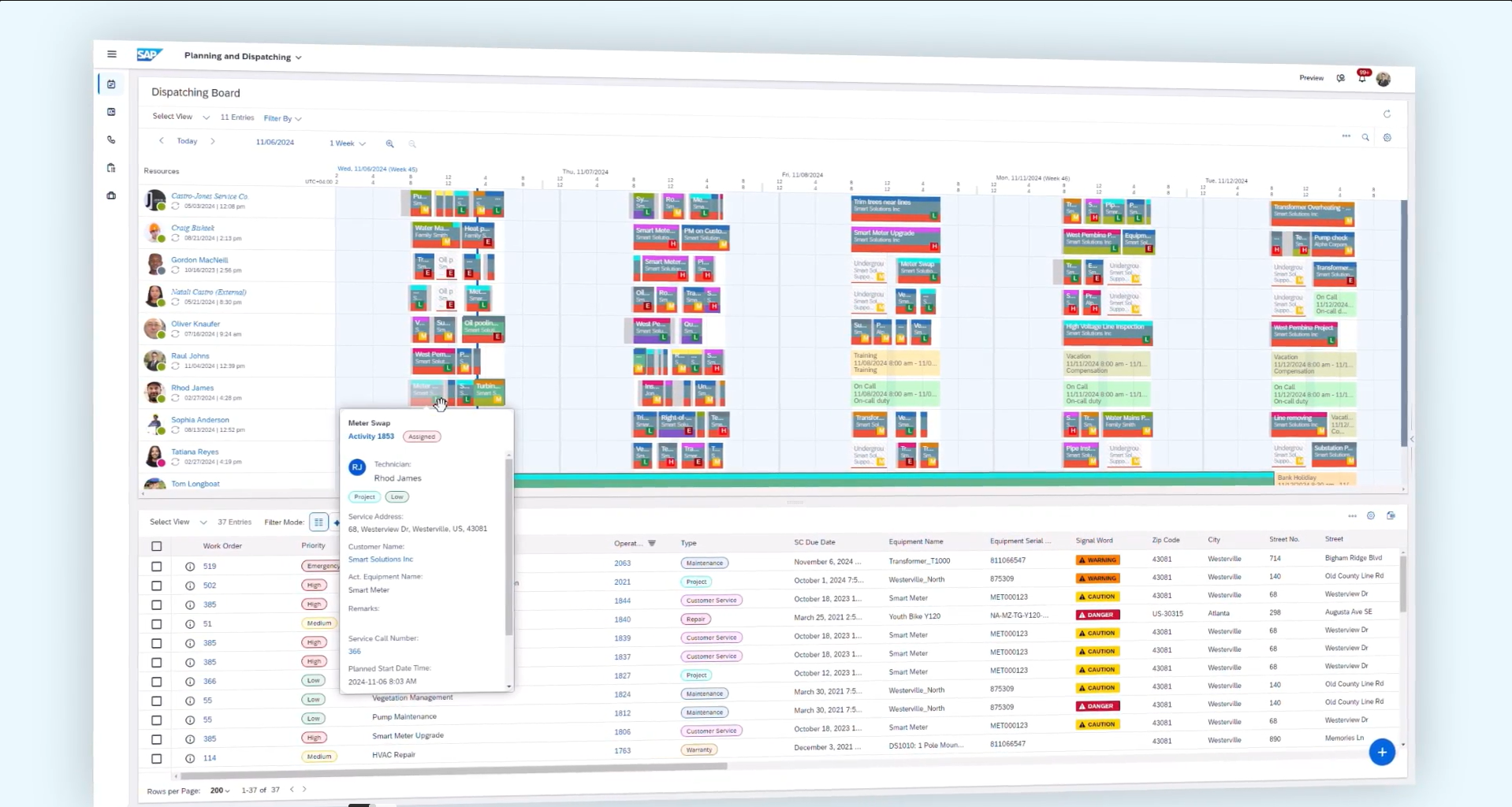Click the zoom in magnifier icon
The height and width of the screenshot is (807, 1512).
pos(389,143)
